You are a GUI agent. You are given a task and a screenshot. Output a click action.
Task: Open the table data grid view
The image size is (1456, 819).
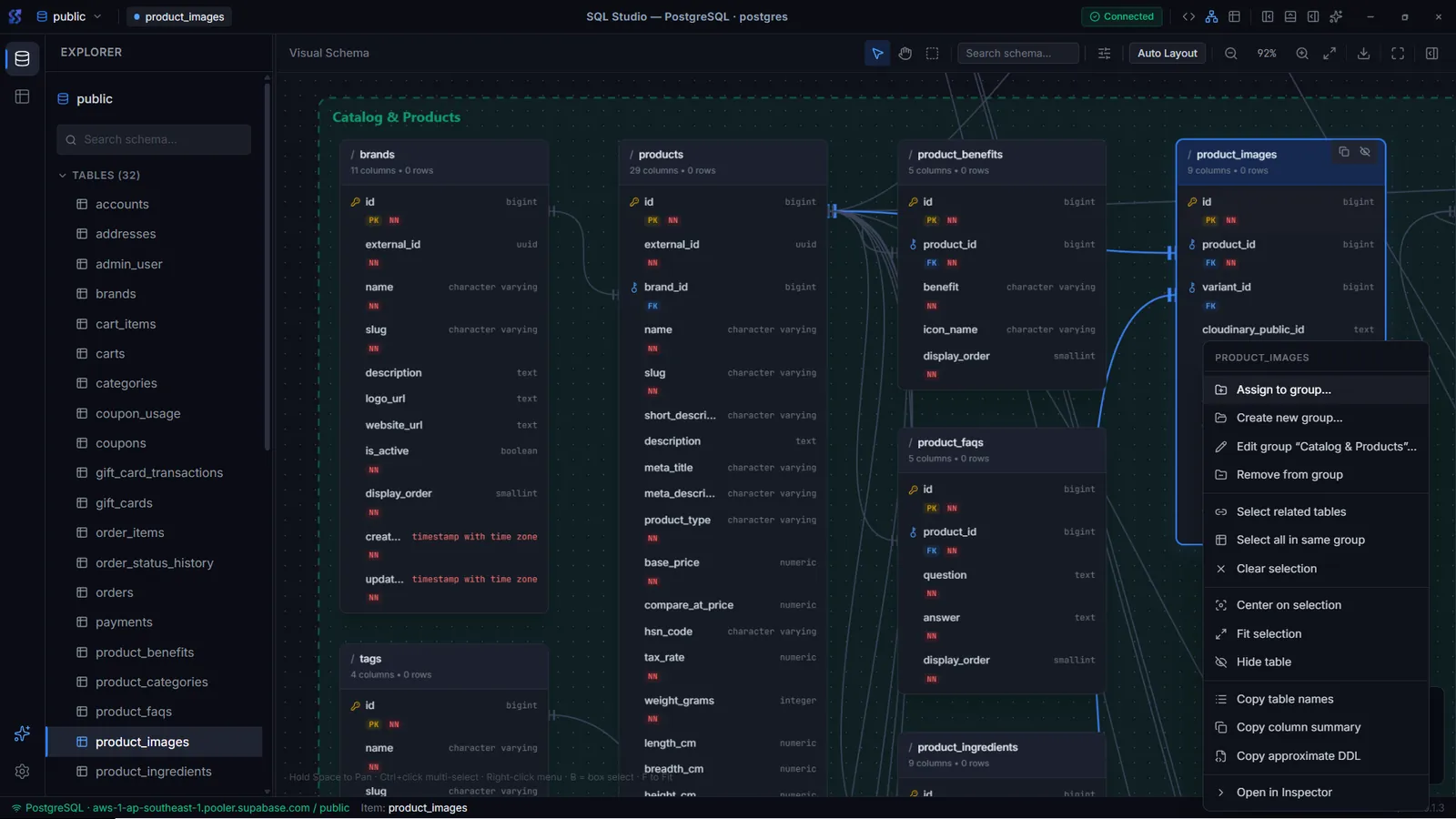[1235, 16]
